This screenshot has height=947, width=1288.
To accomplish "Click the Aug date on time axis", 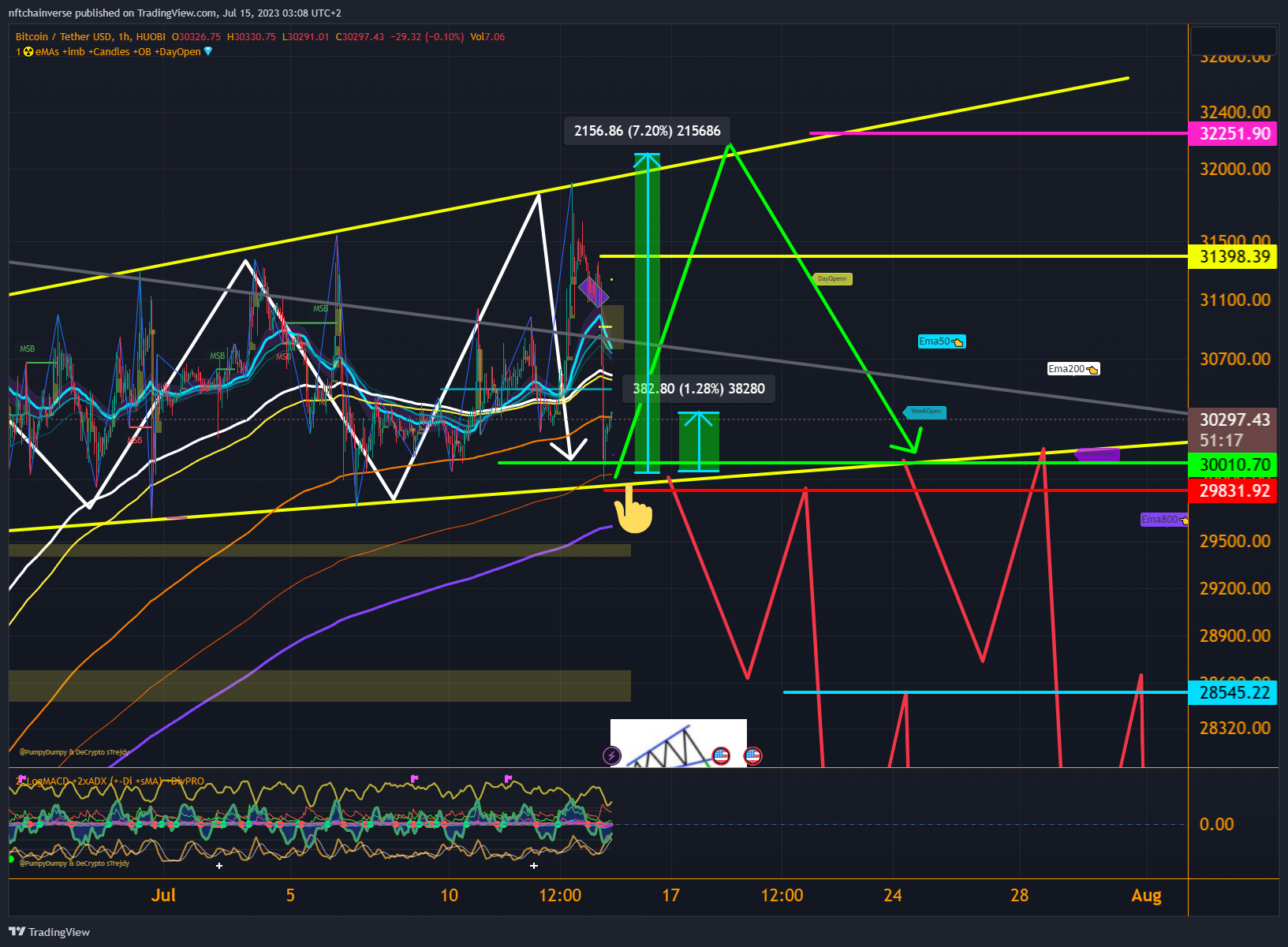I will click(x=1146, y=895).
